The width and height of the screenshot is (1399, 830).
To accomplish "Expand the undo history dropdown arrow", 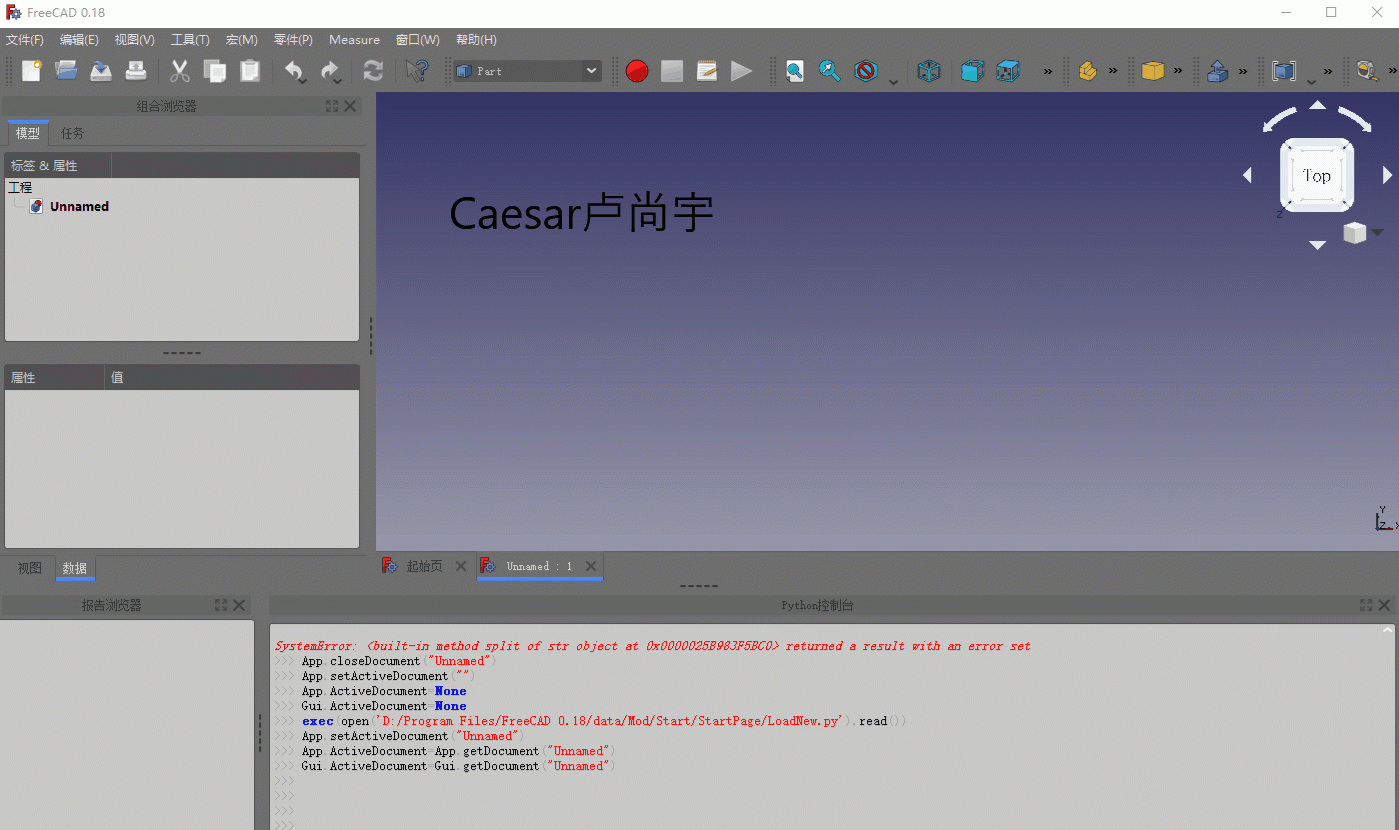I will (x=303, y=81).
